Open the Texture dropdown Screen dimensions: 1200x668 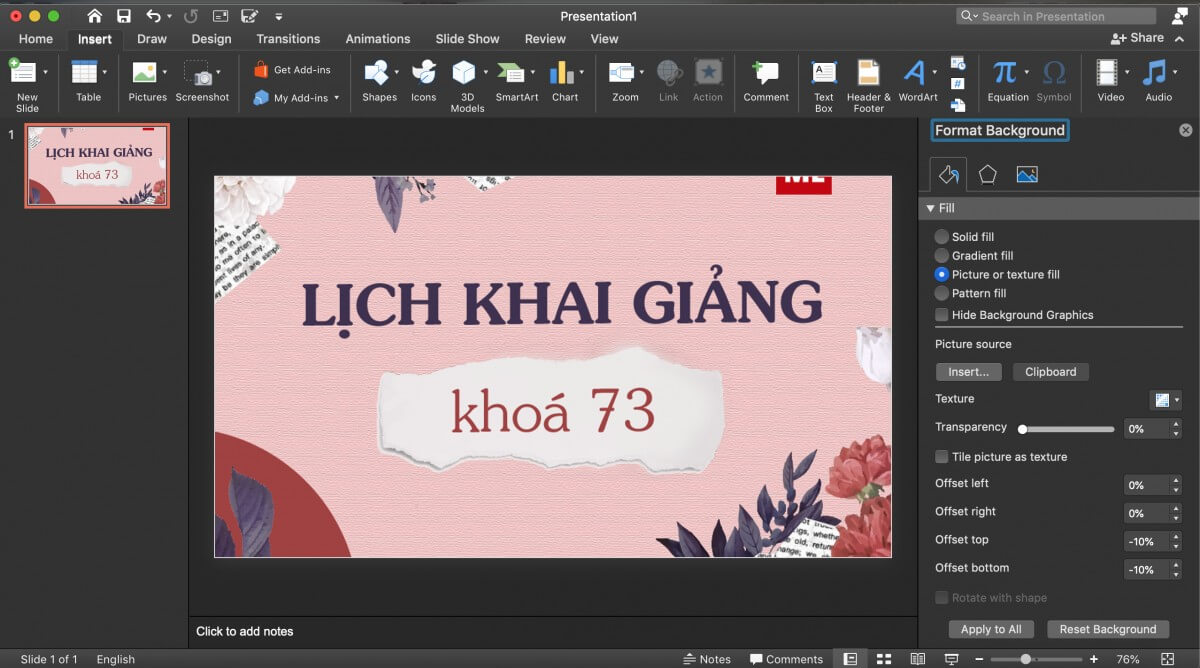tap(1166, 400)
